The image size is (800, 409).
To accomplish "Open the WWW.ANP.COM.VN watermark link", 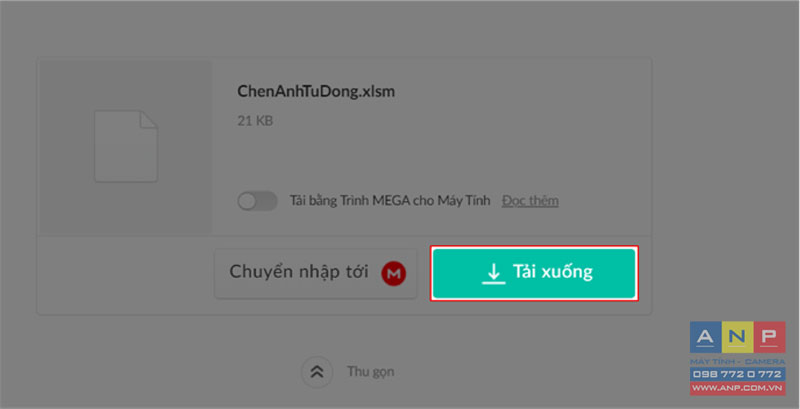I will coord(738,388).
